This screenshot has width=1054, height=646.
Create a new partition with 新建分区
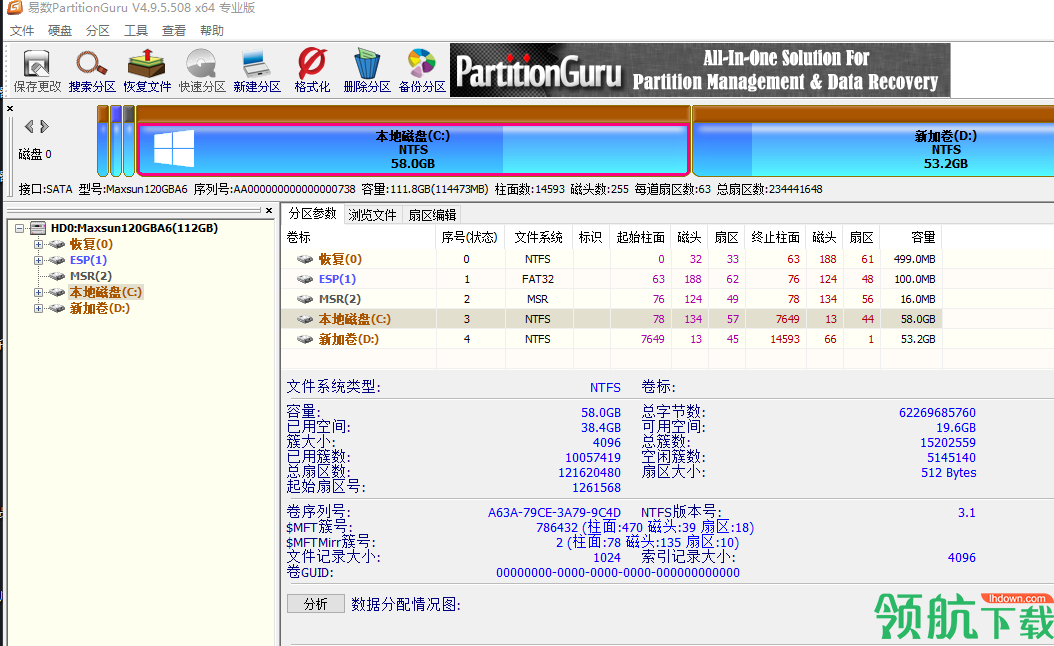tap(257, 71)
